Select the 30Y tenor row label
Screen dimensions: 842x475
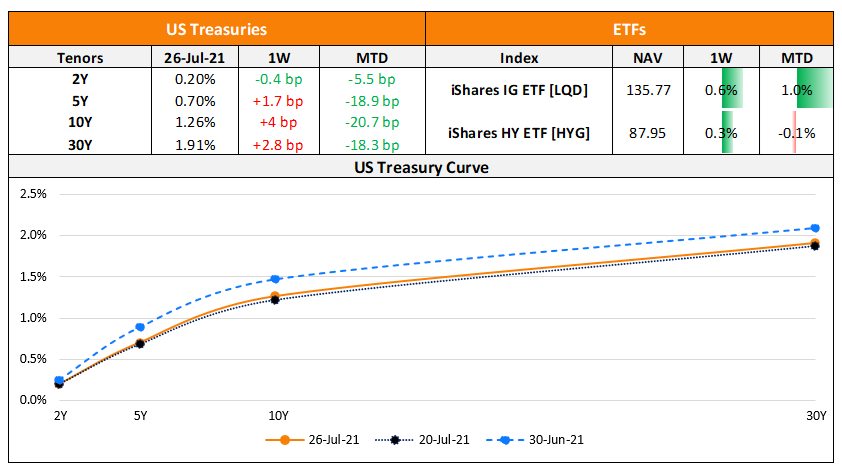click(80, 144)
